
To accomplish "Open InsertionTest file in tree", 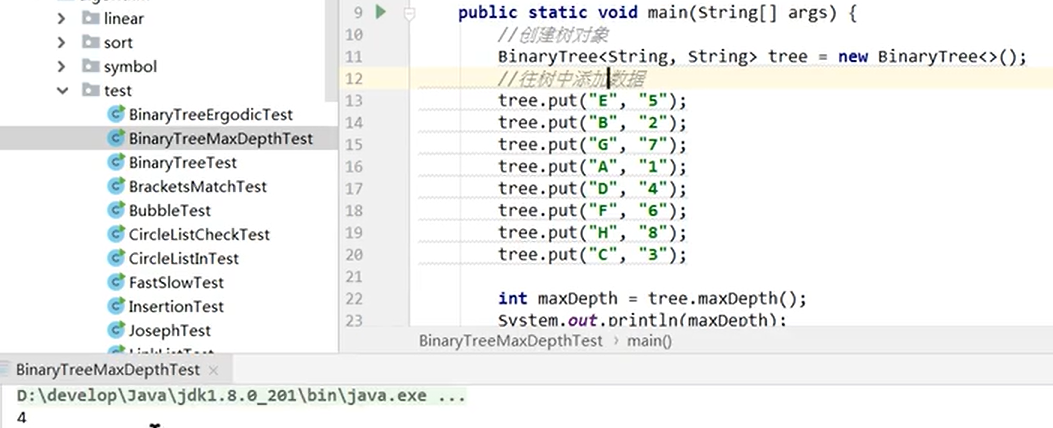I will tap(177, 306).
